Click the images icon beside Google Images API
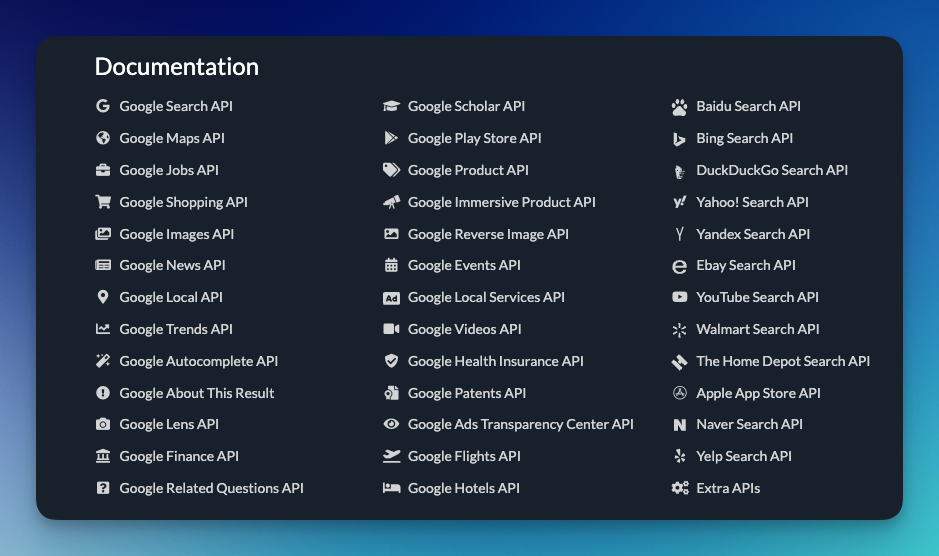Viewport: 939px width, 556px height. (103, 234)
